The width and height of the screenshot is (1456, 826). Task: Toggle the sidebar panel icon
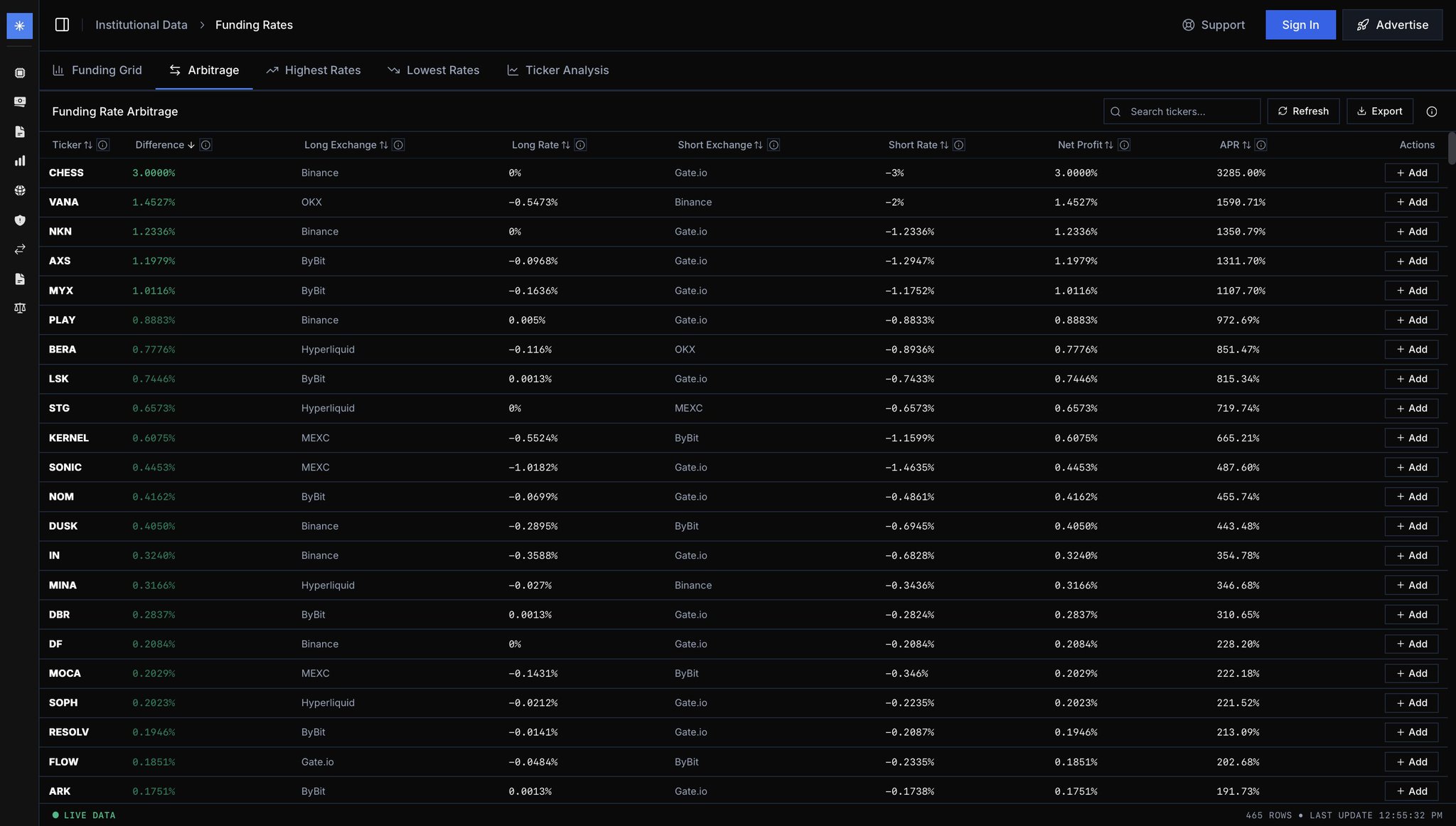(x=62, y=25)
